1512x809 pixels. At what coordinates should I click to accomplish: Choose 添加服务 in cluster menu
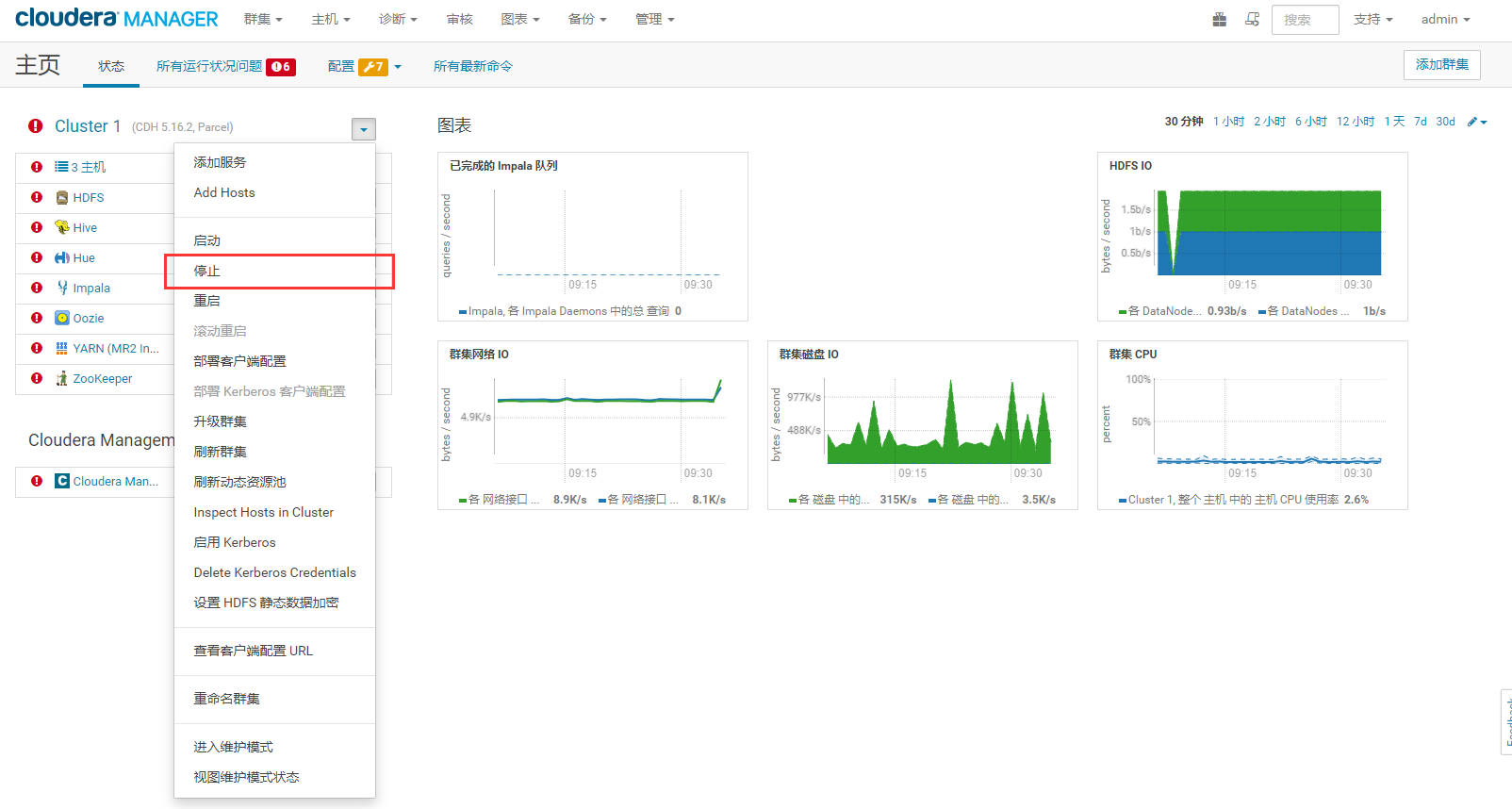coord(275,162)
